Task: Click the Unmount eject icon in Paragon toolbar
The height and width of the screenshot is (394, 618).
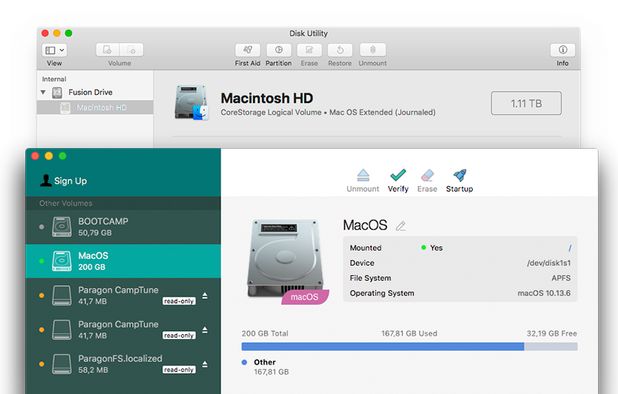Action: [x=363, y=175]
